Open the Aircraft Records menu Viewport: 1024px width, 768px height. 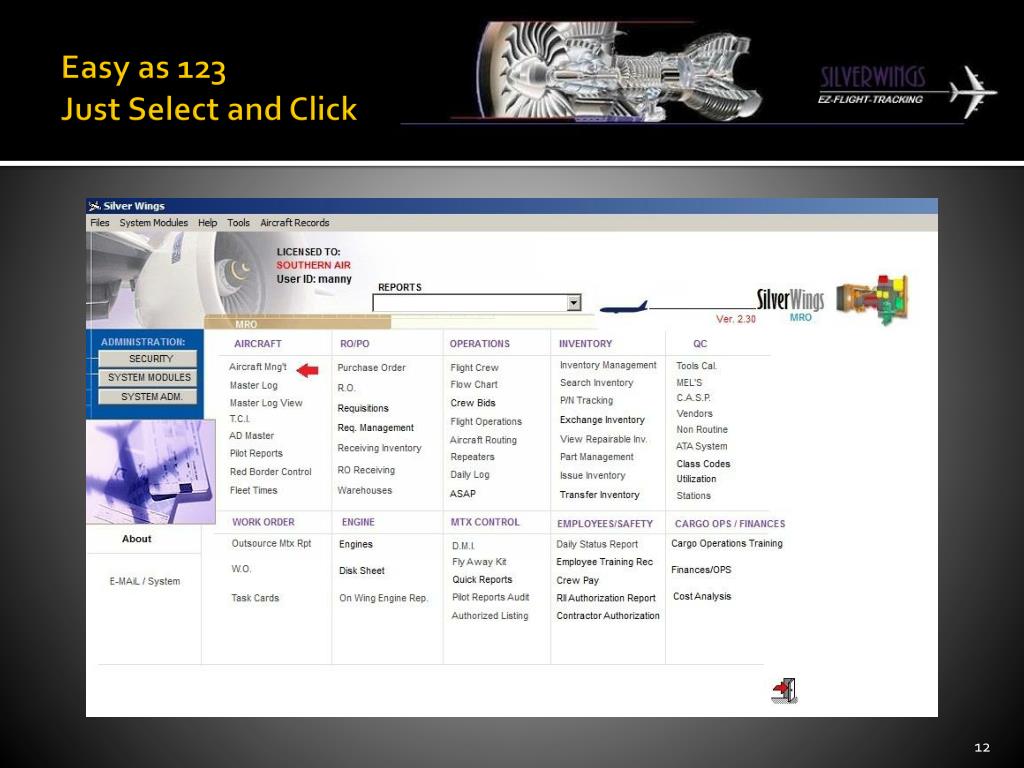coord(295,223)
